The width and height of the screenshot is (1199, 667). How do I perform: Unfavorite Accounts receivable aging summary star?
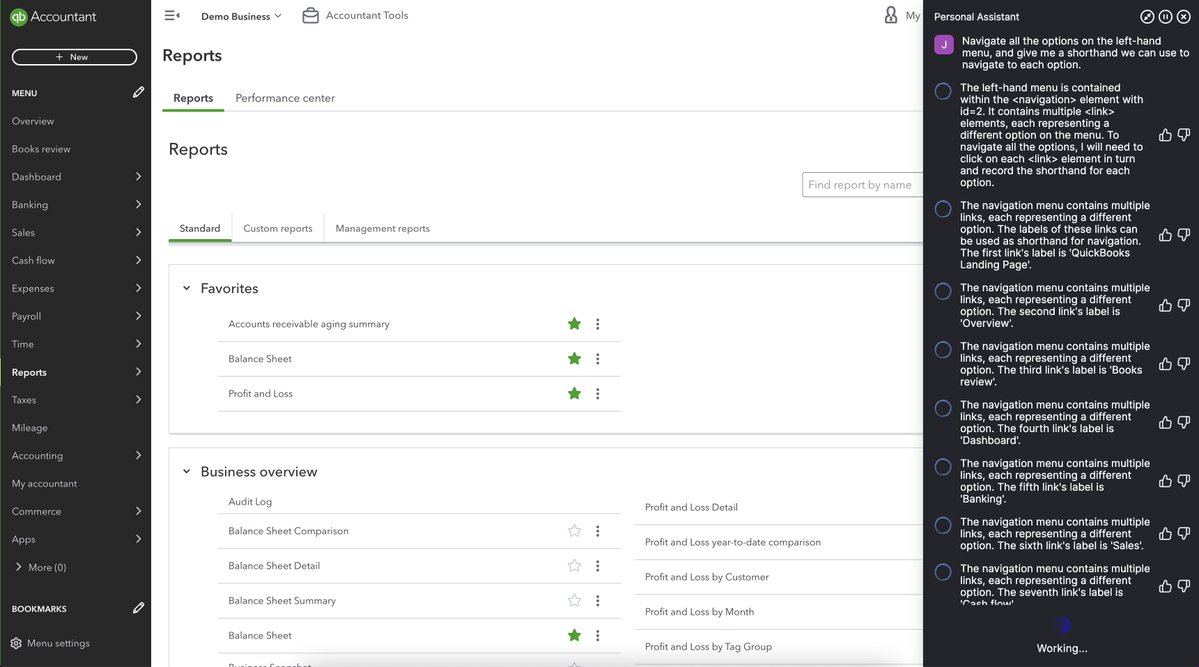[574, 324]
